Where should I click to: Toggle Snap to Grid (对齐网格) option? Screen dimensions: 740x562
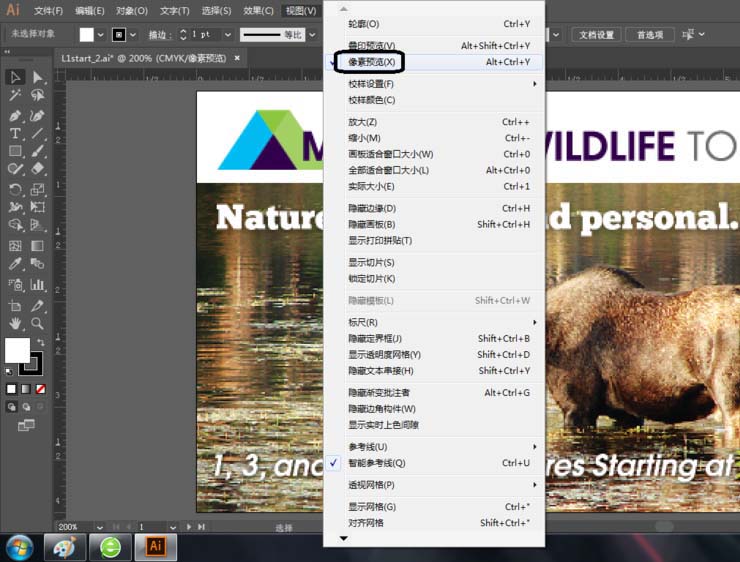coord(433,523)
